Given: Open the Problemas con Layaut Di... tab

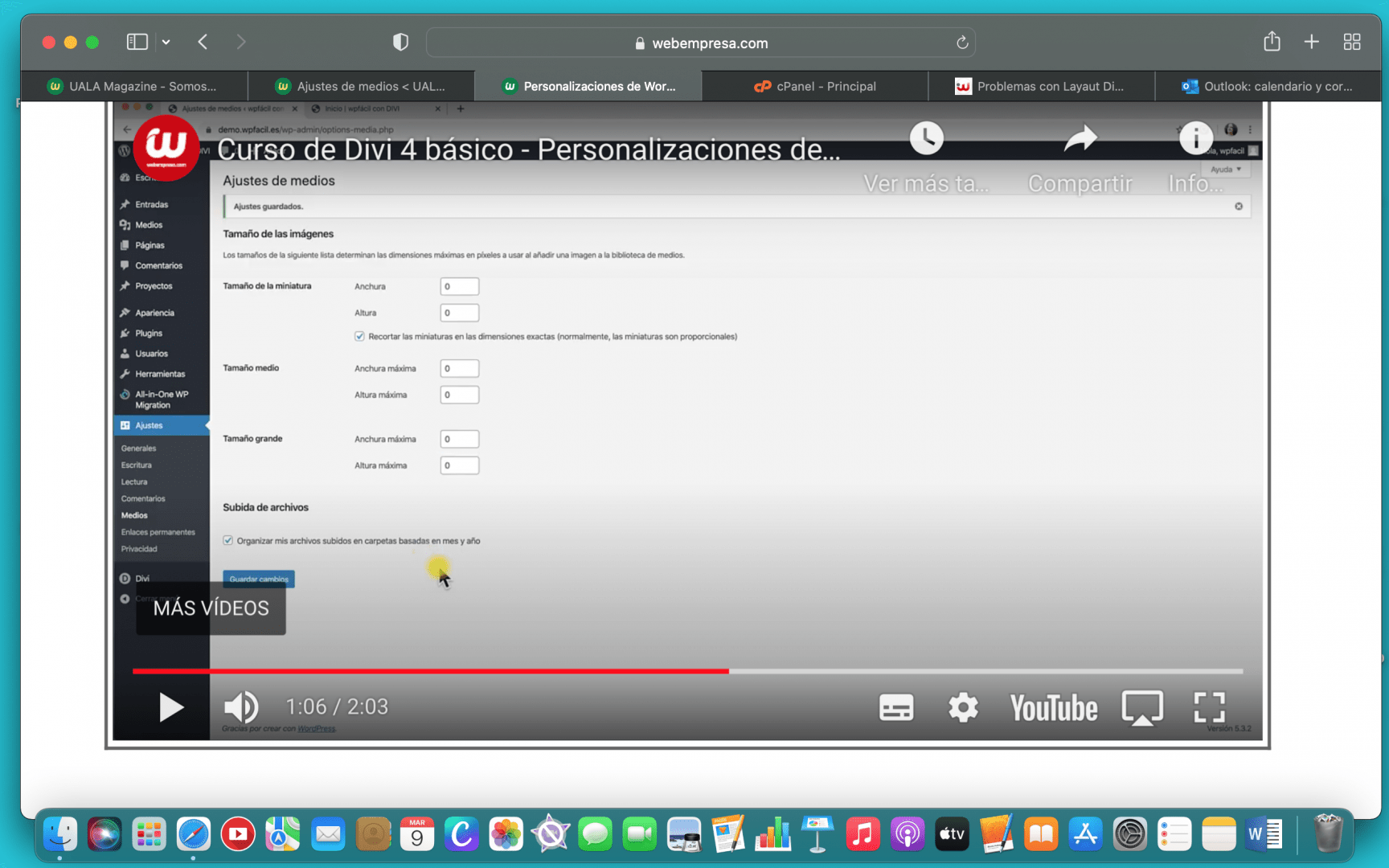Looking at the screenshot, I should click(x=1042, y=86).
